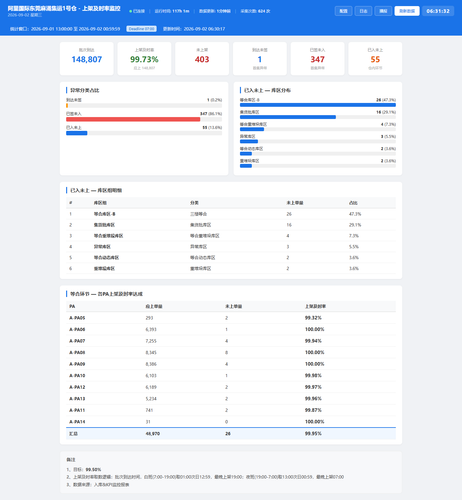Click the 16 (29.1%) zone distribution bar
The width and height of the screenshot is (462, 500).
[x=288, y=117]
